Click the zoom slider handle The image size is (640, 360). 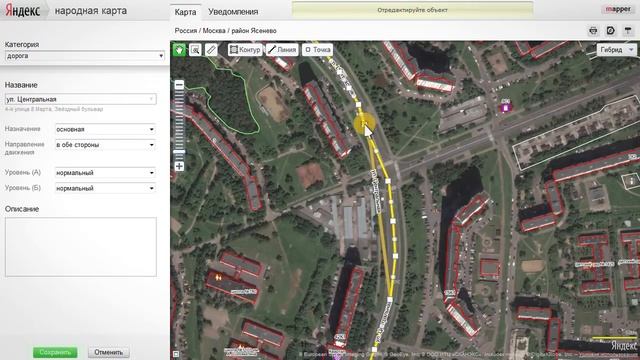[179, 151]
